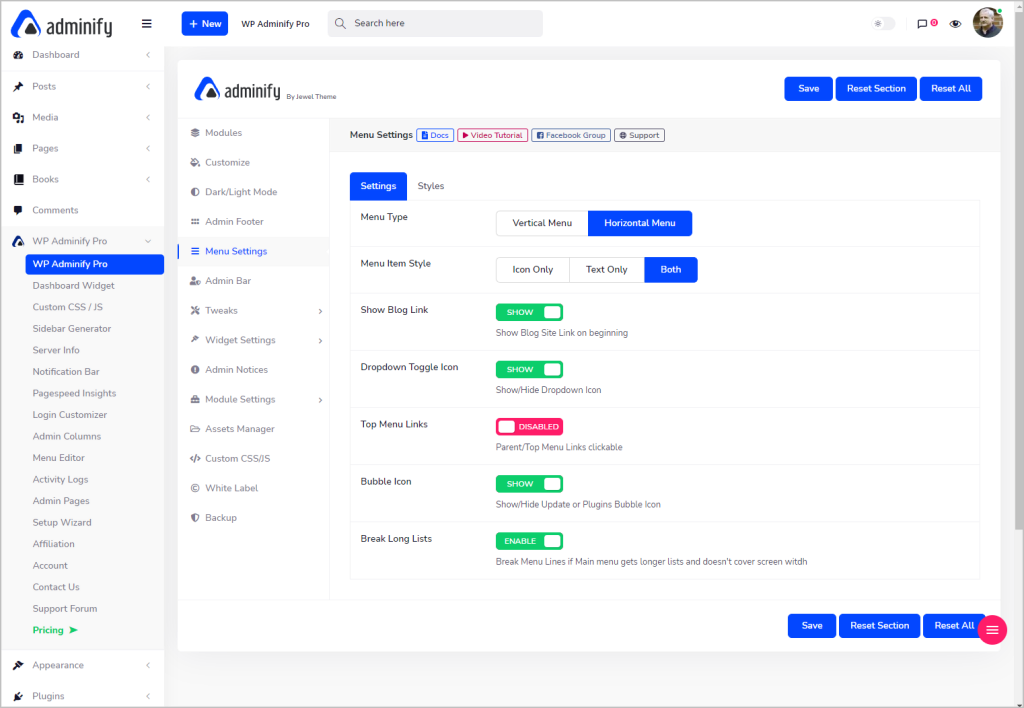The image size is (1024, 708).
Task: Click the Plugins plug icon
Action: click(18, 696)
